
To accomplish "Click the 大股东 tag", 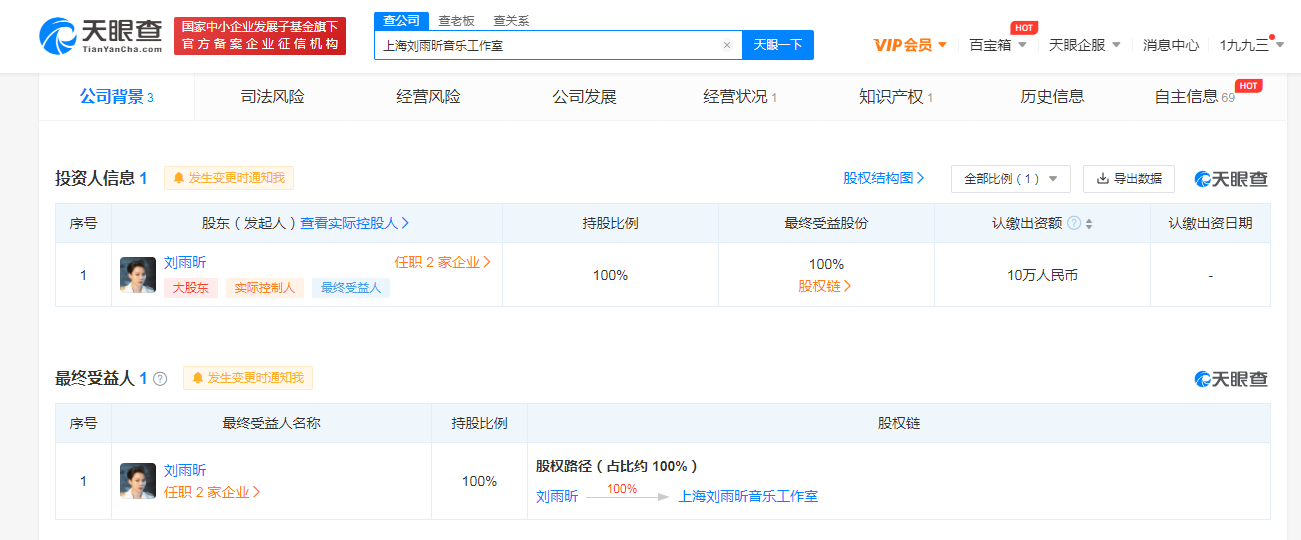I will pos(191,288).
